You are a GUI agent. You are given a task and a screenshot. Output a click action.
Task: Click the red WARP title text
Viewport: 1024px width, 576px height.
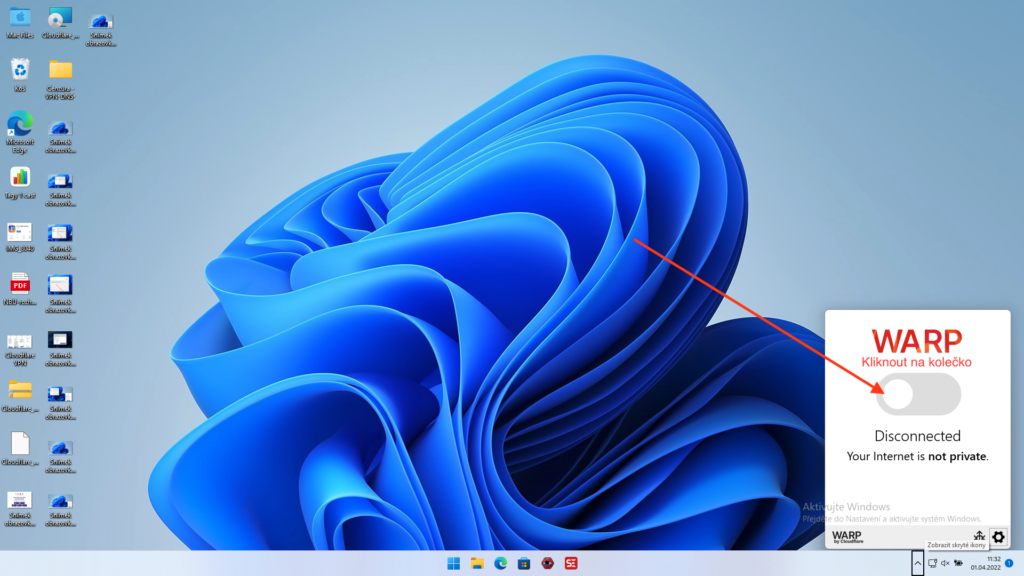point(917,340)
